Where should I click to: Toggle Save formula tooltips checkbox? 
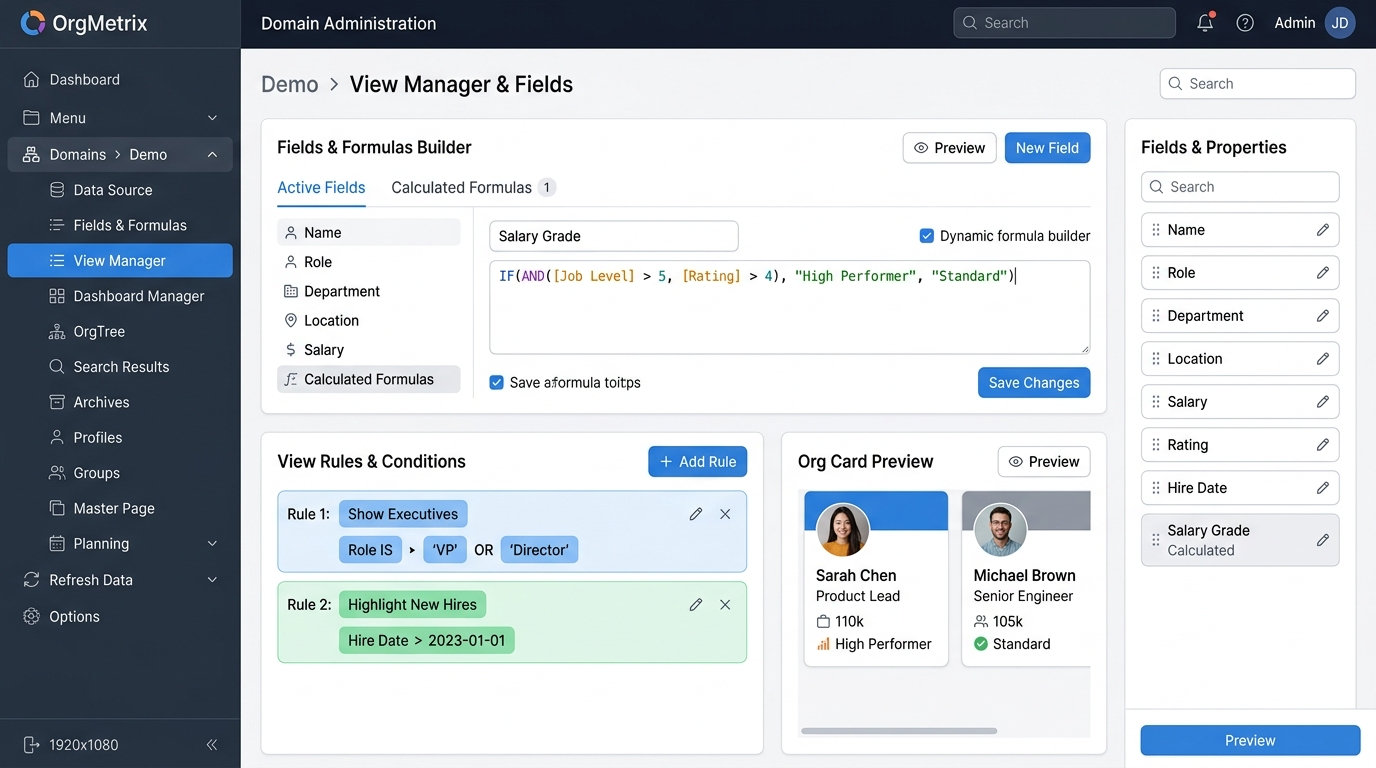click(496, 382)
